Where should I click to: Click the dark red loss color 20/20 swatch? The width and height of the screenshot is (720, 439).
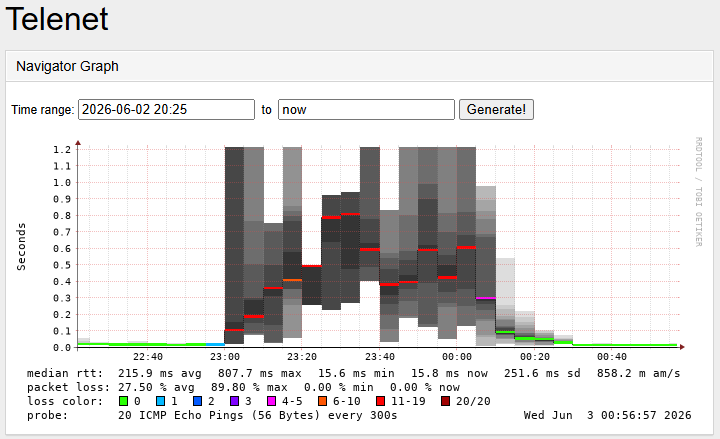point(445,401)
